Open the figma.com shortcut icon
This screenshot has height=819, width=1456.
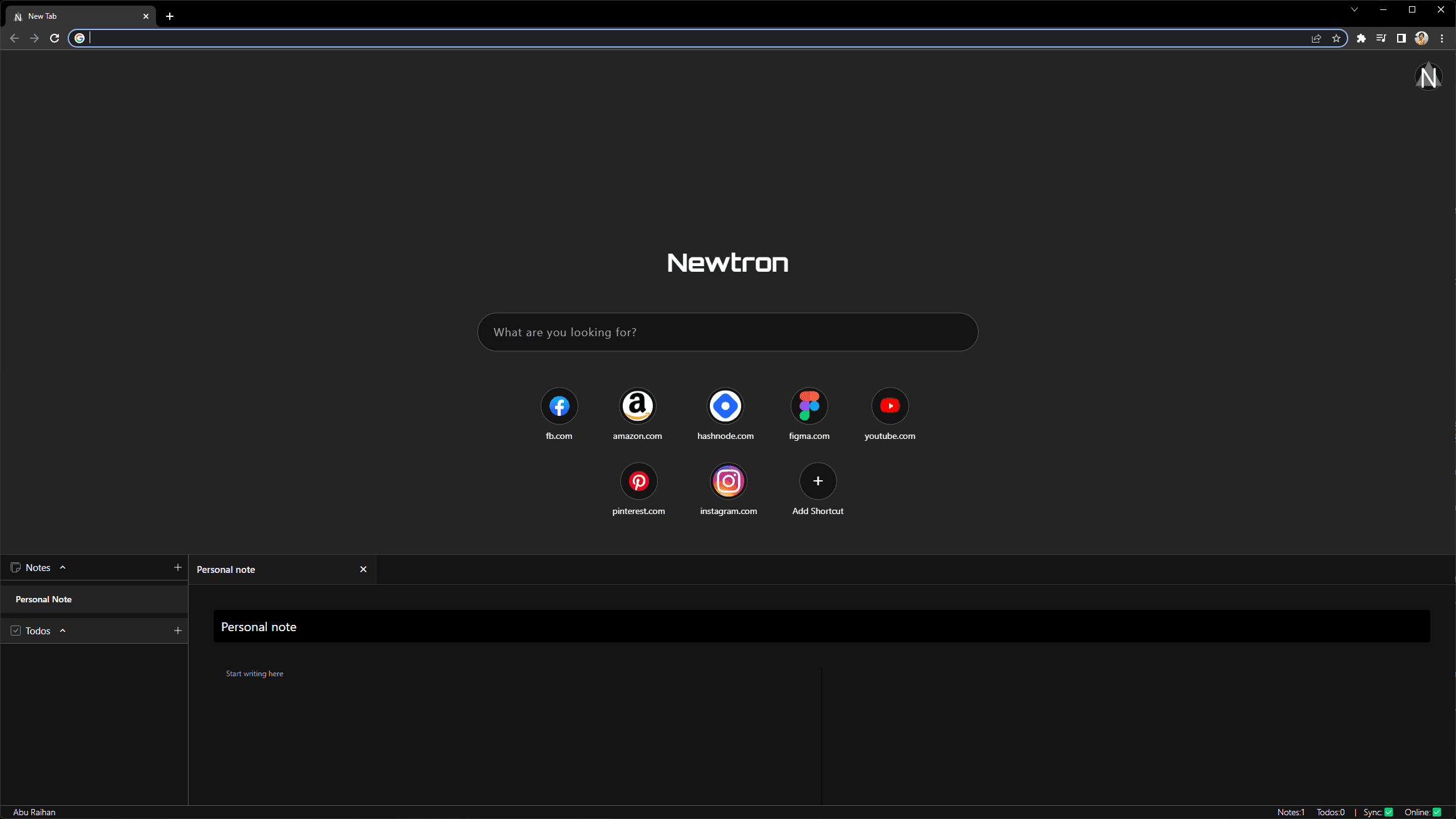(809, 406)
